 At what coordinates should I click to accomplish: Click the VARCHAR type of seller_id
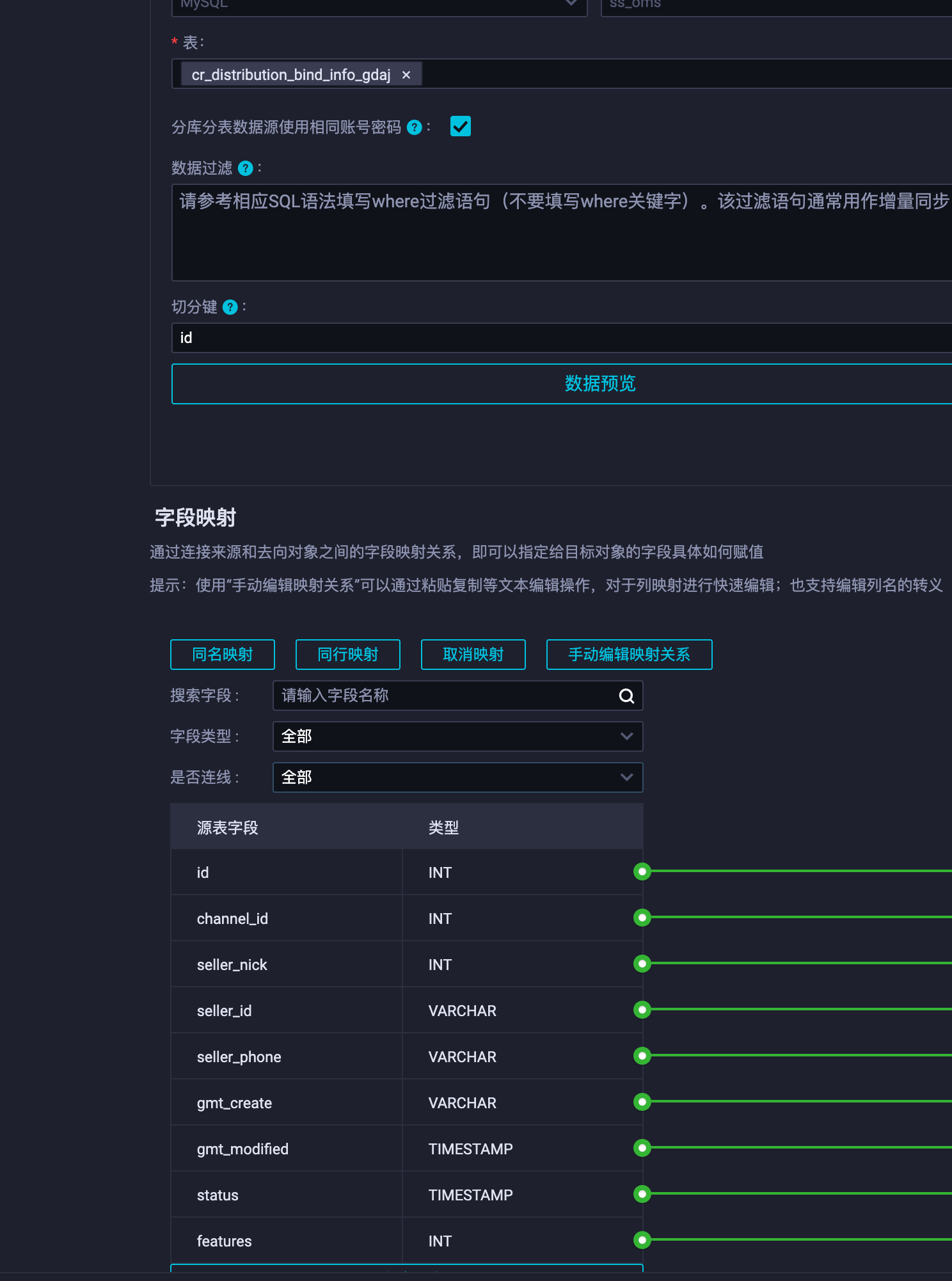pos(463,1011)
